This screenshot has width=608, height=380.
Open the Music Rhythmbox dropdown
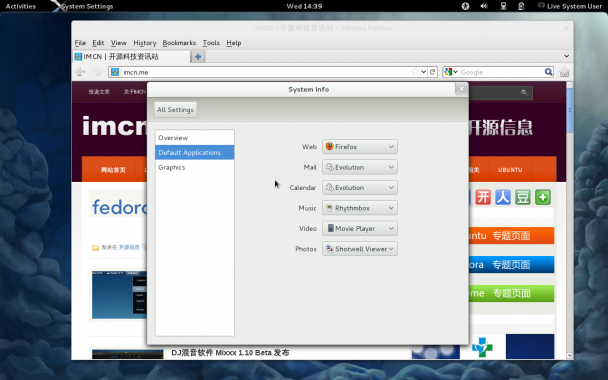[359, 208]
